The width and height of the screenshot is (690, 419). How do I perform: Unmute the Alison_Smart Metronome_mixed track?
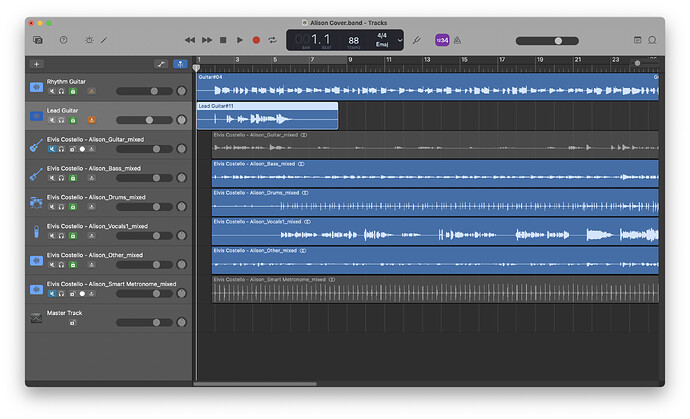tap(52, 294)
